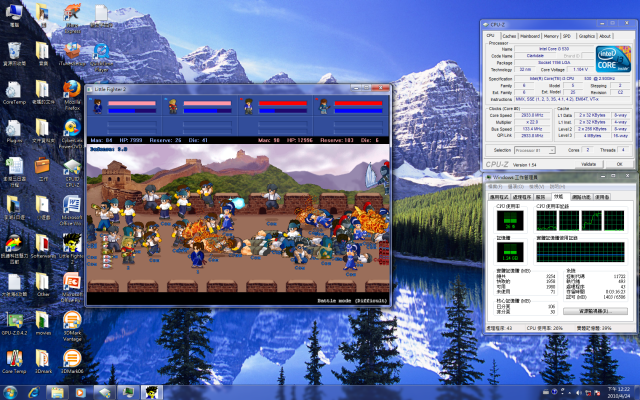This screenshot has width=640, height=400.
Task: Click the volume speaker tray icon
Action: coord(579,393)
